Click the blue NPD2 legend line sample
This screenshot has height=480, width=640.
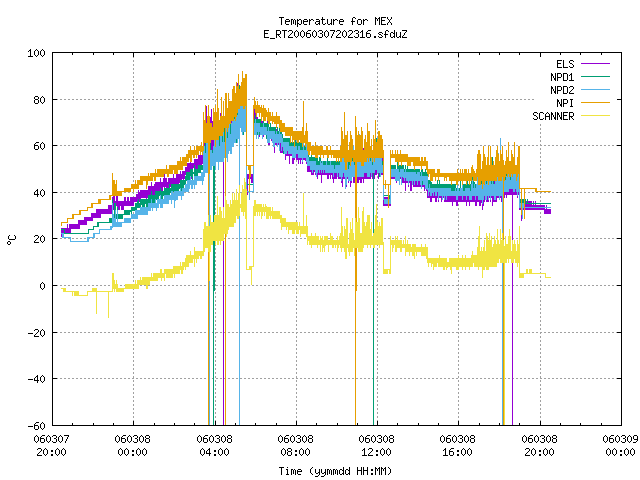pos(595,89)
